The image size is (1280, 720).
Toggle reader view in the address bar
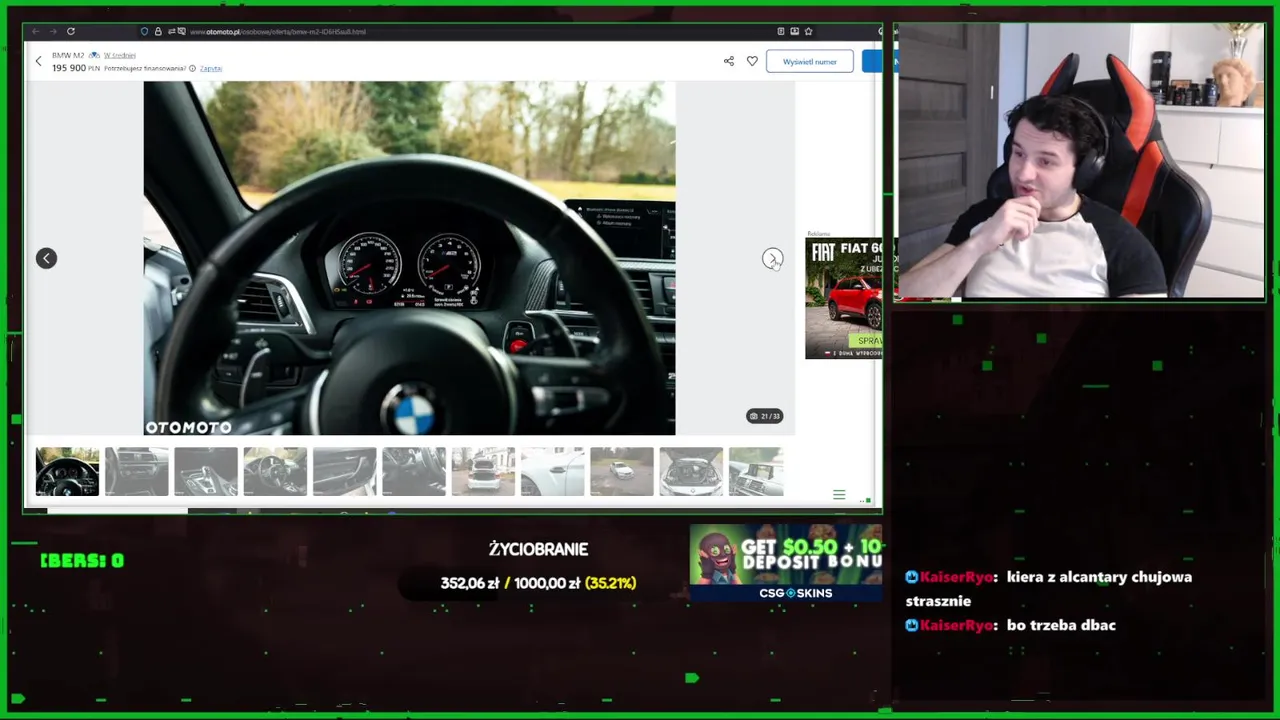click(781, 31)
